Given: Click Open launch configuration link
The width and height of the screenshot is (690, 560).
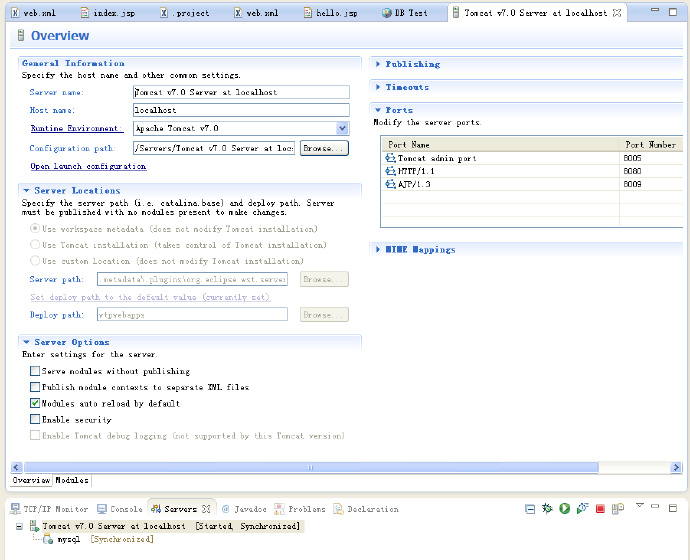Looking at the screenshot, I should [x=88, y=166].
